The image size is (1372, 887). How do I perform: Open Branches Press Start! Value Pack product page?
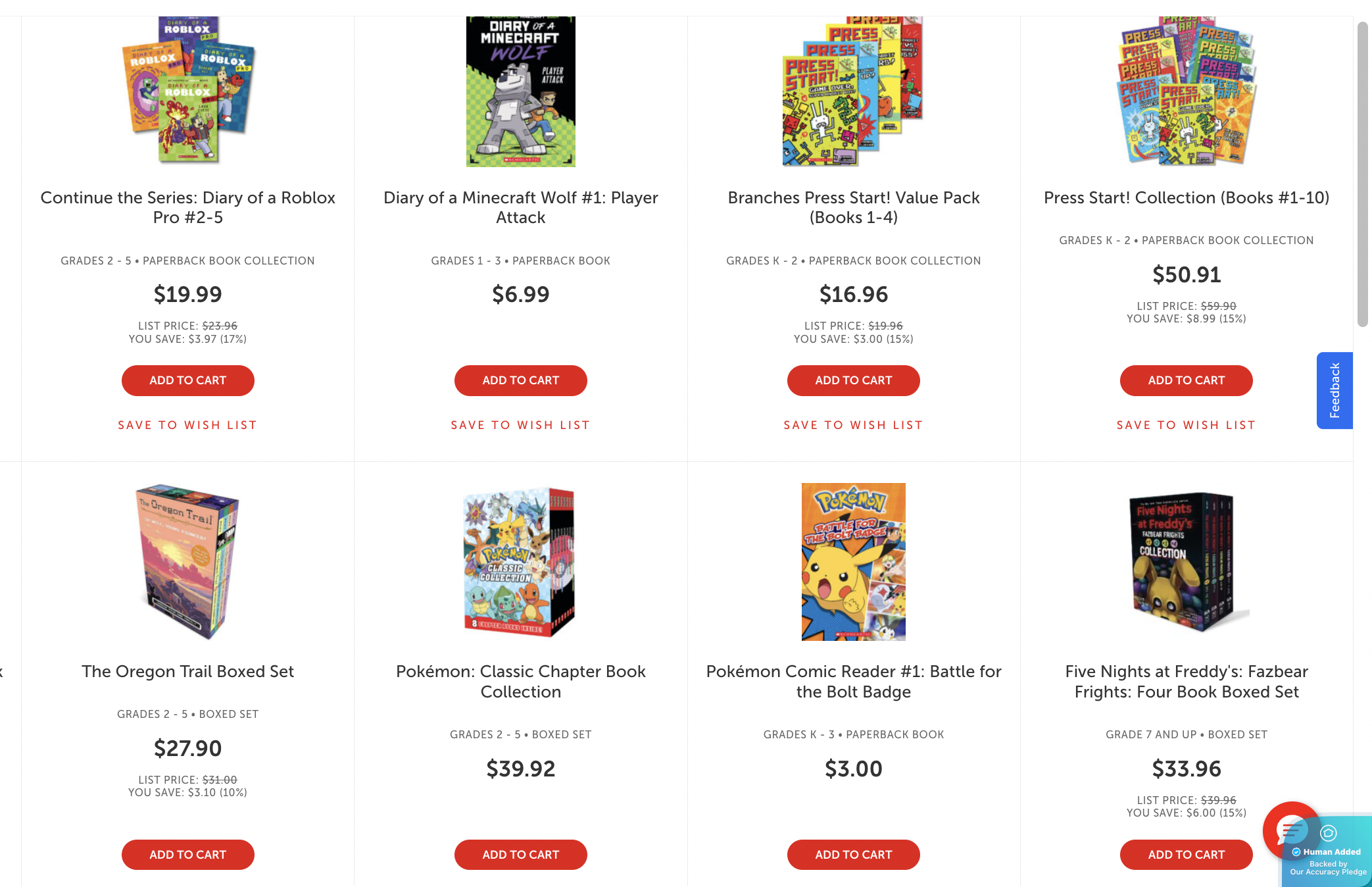point(853,207)
